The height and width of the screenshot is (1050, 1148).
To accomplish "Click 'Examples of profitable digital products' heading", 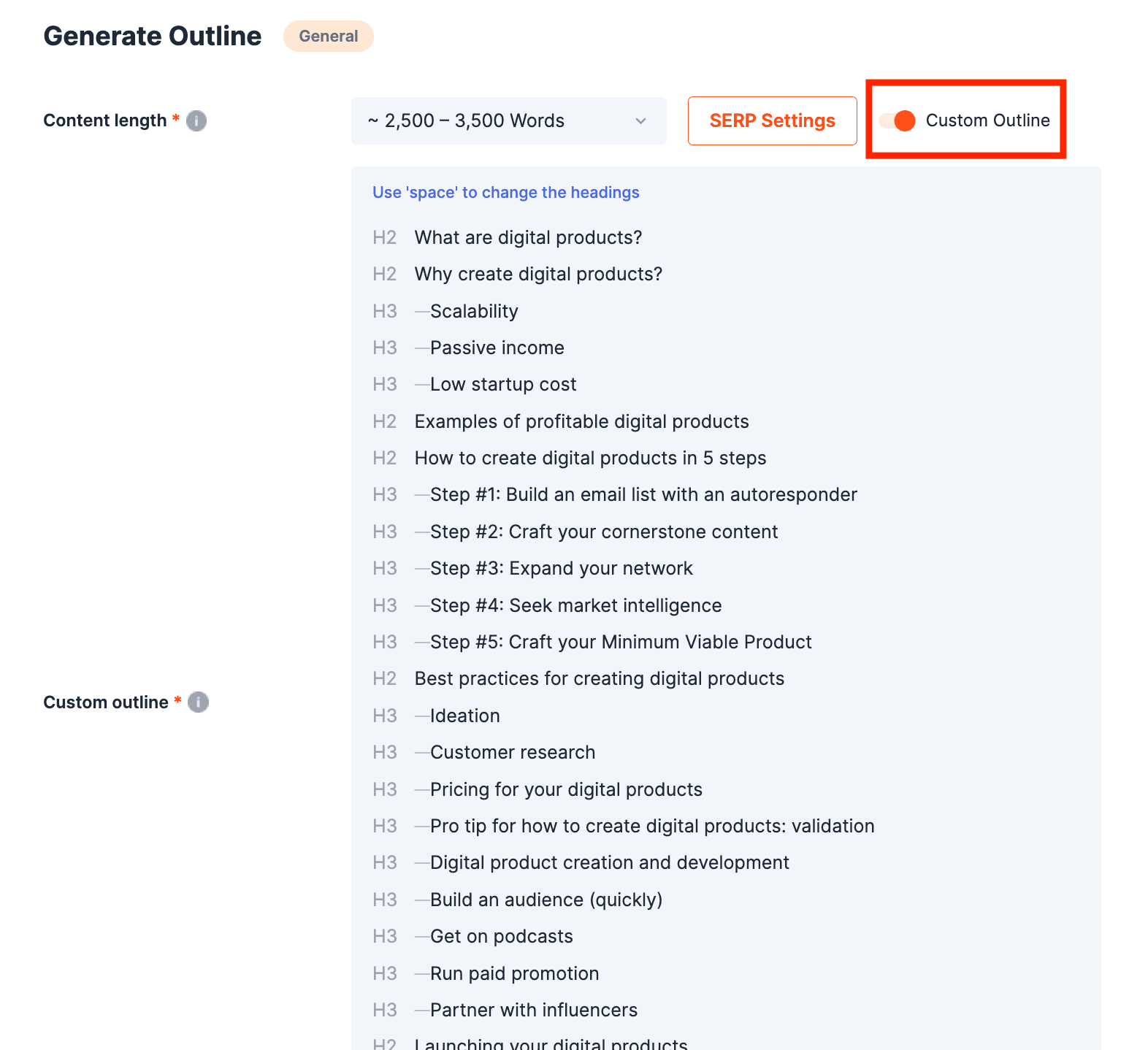I will click(581, 421).
